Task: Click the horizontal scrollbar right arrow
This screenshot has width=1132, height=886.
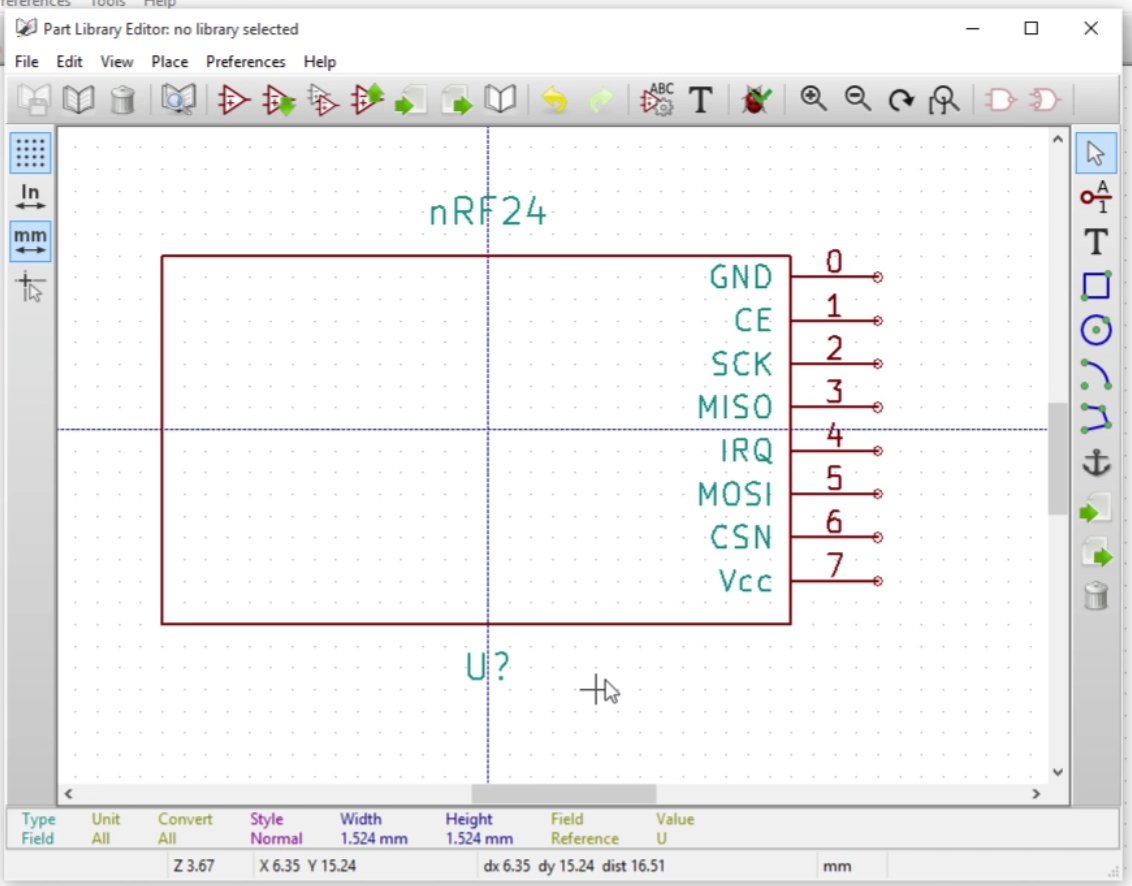Action: pyautogui.click(x=1036, y=794)
